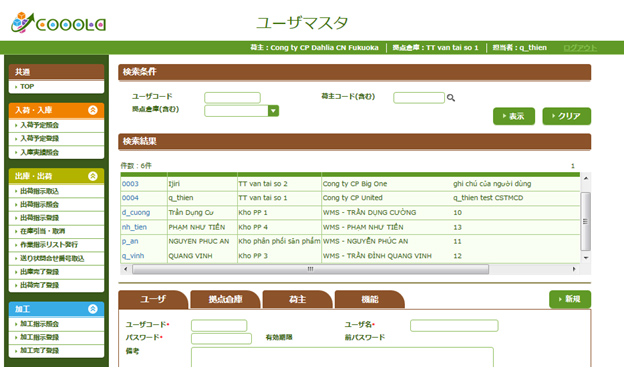Click the horizontal scrollbar thumb in results
The width and height of the screenshot is (624, 376).
coord(310,269)
